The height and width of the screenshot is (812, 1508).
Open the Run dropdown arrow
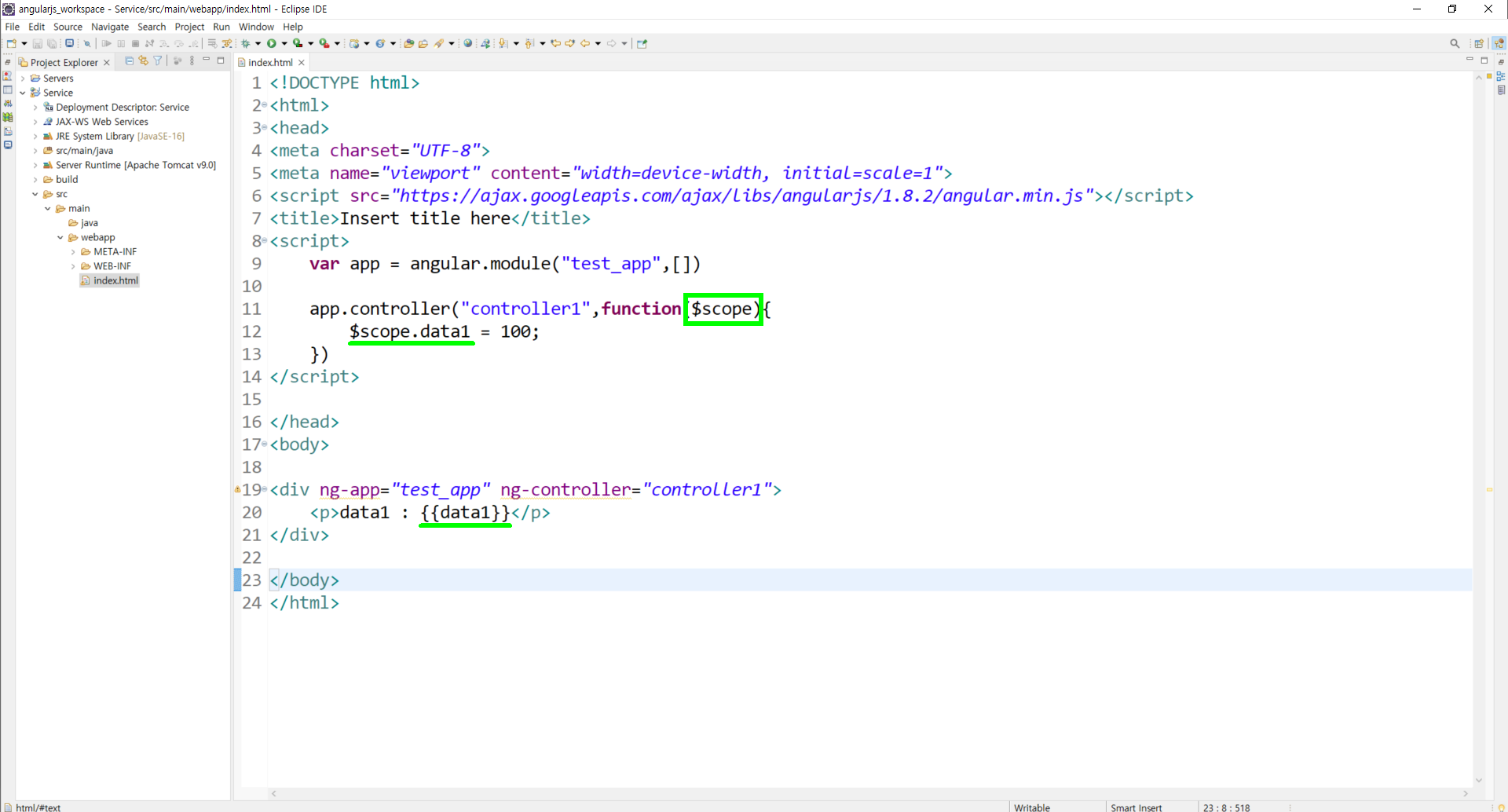coord(284,43)
